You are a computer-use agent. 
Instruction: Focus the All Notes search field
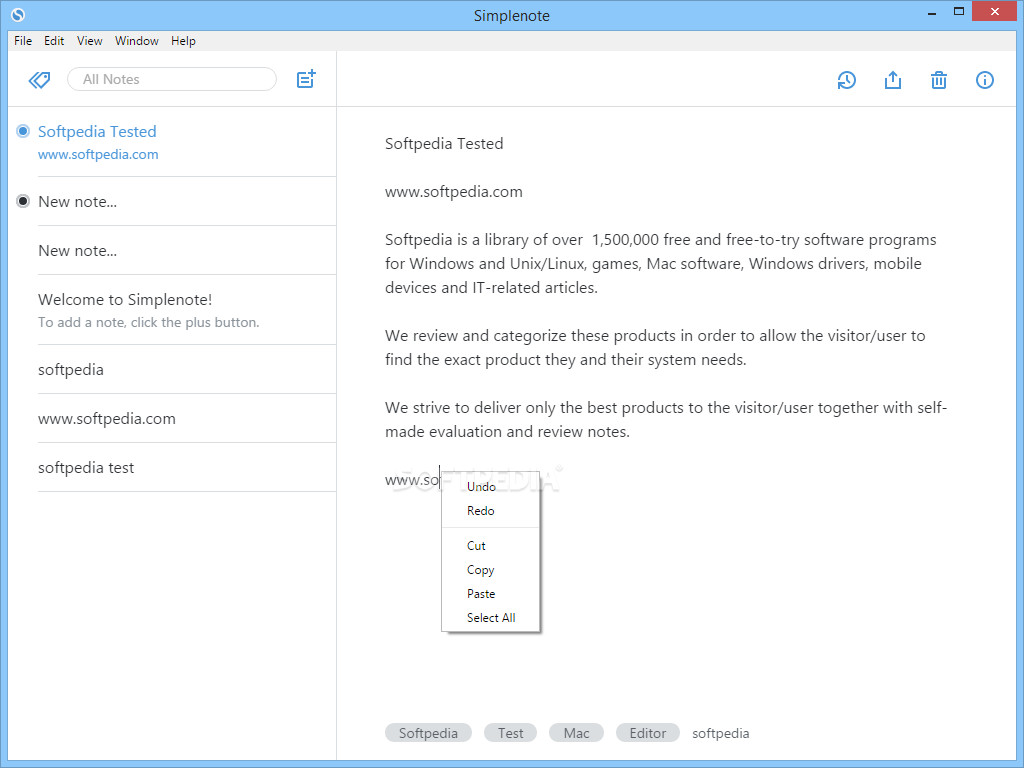(172, 79)
